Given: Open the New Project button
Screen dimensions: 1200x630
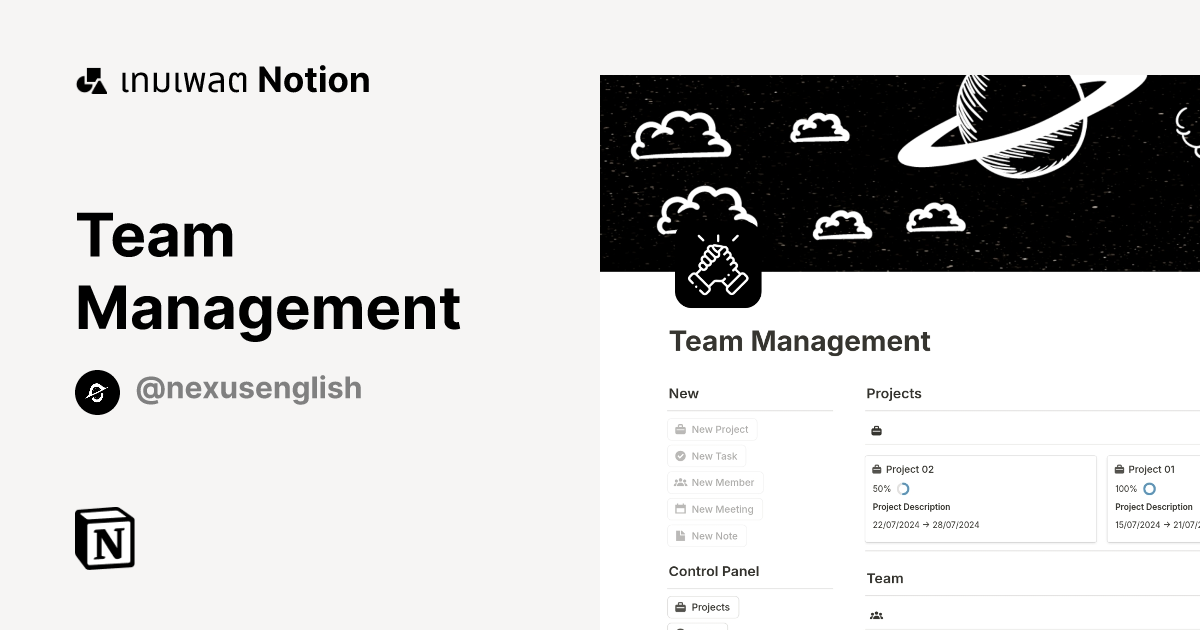Looking at the screenshot, I should (712, 429).
